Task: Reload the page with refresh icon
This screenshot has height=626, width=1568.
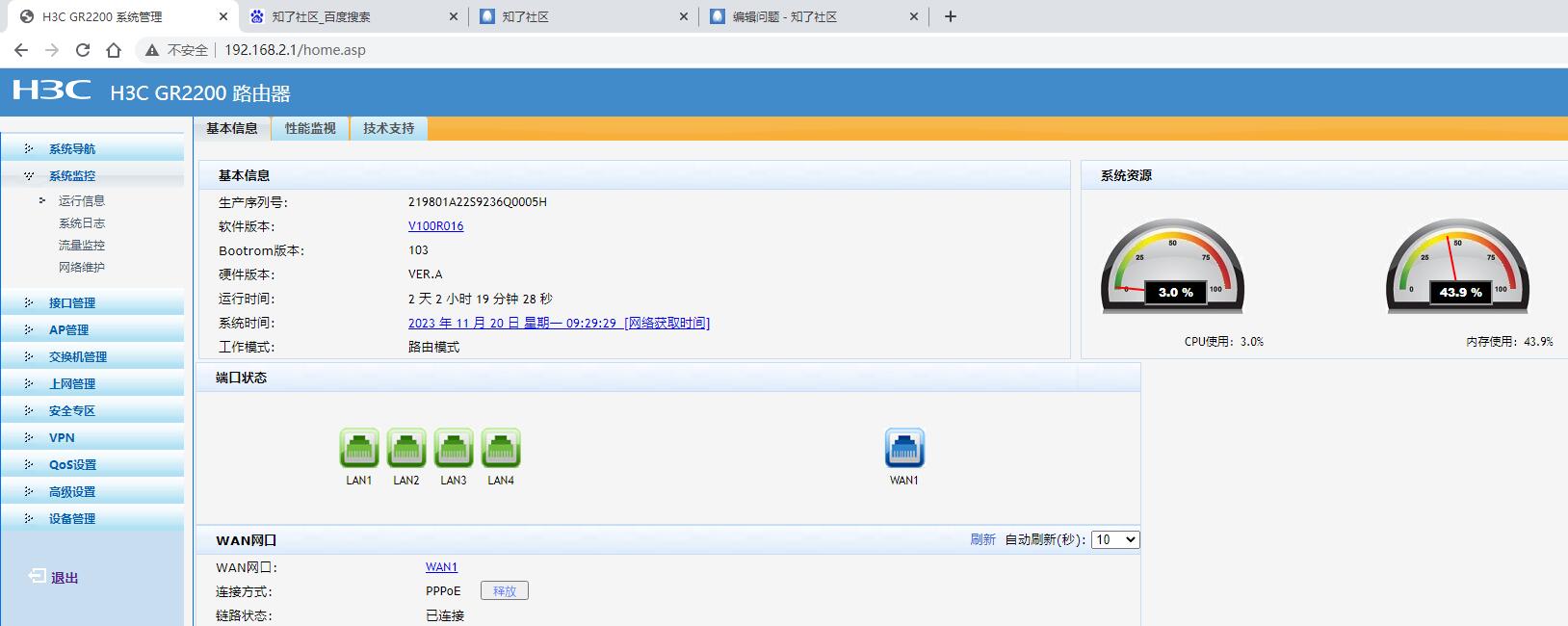Action: pyautogui.click(x=83, y=50)
